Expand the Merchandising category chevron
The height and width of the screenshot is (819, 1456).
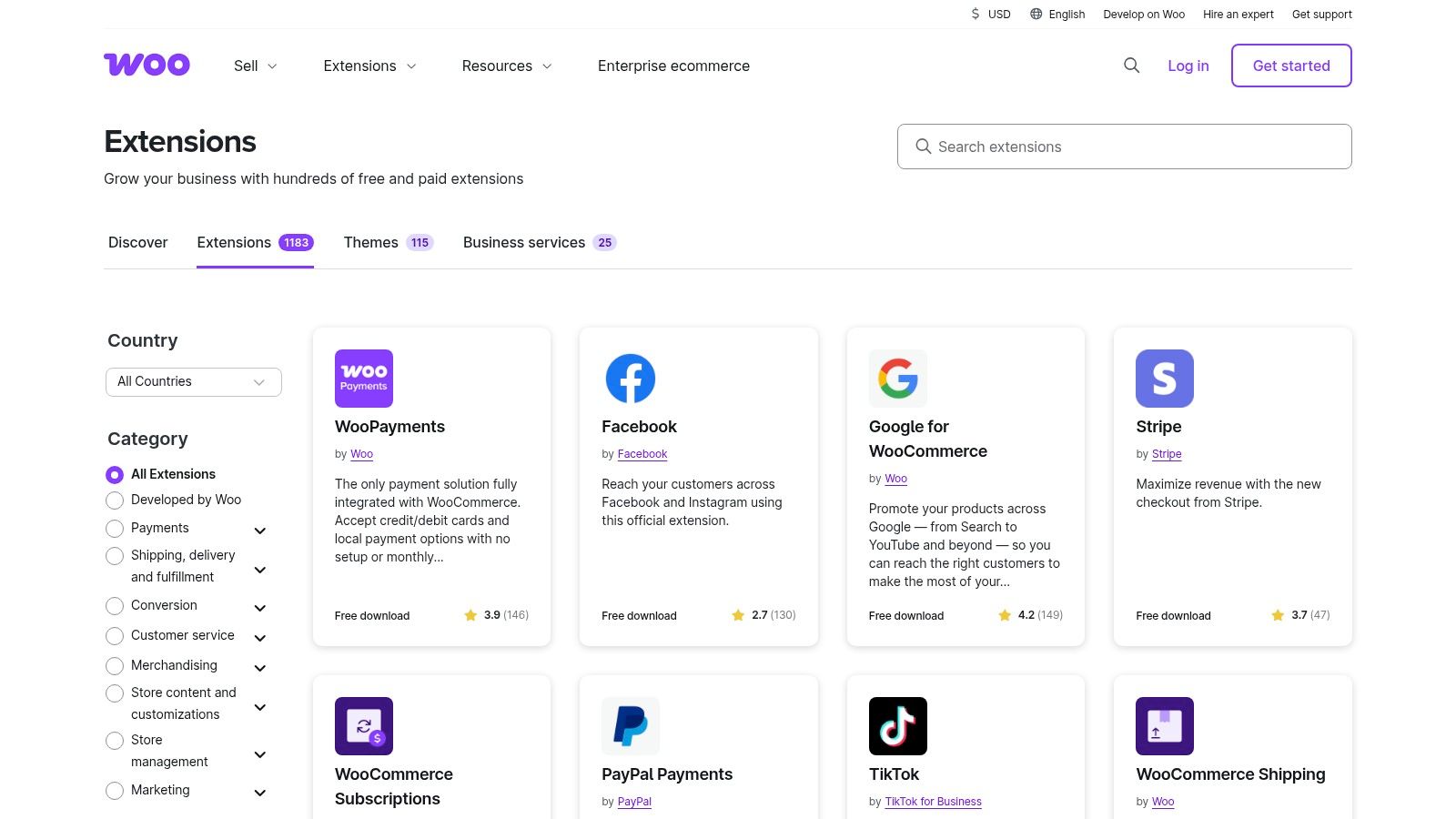[x=259, y=668]
